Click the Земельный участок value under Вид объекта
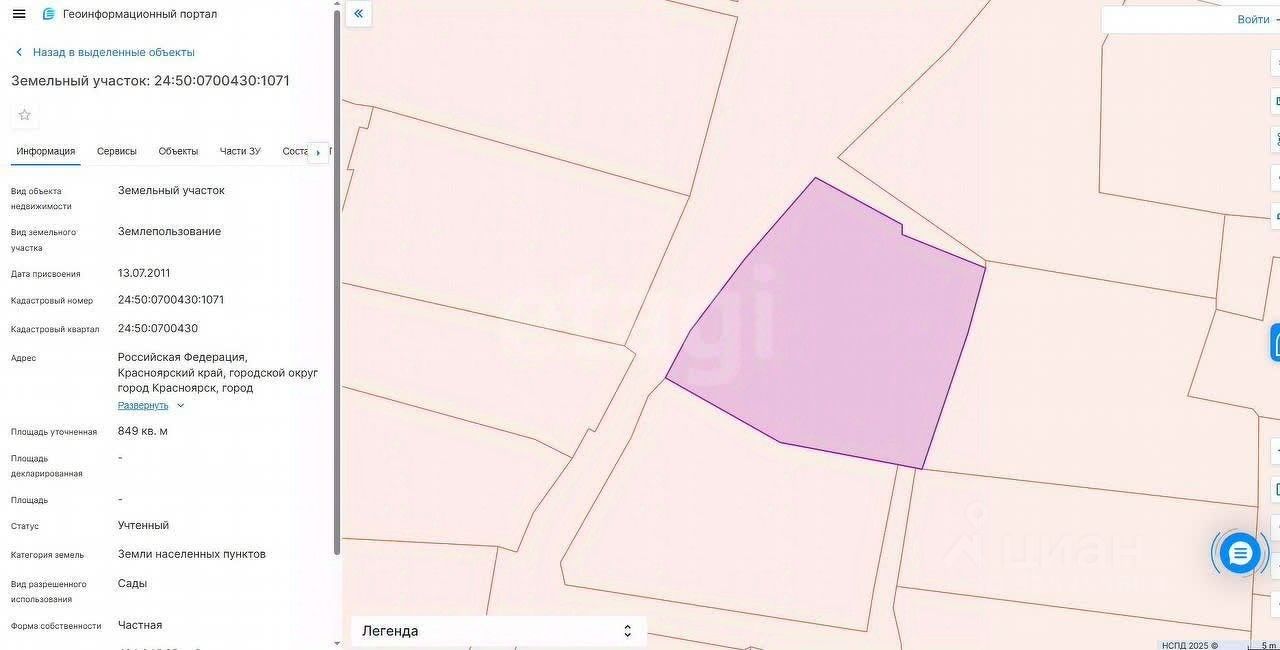 click(171, 190)
